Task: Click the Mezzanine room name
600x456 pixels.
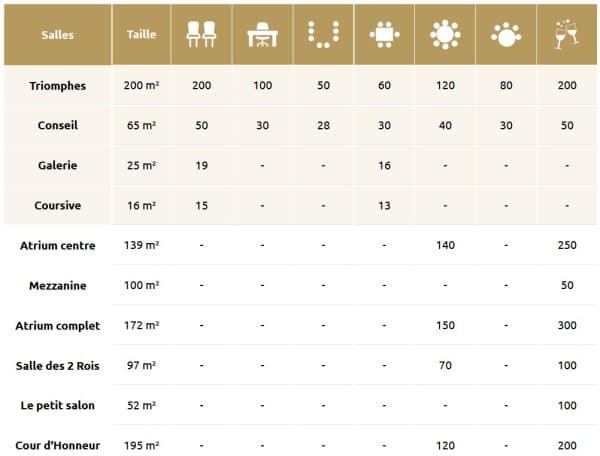Action: [57, 285]
